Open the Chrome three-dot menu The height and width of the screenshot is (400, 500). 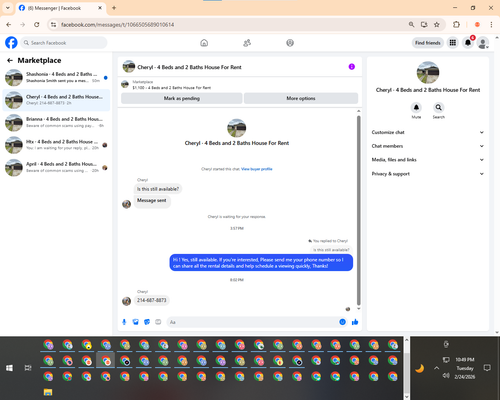point(491,24)
